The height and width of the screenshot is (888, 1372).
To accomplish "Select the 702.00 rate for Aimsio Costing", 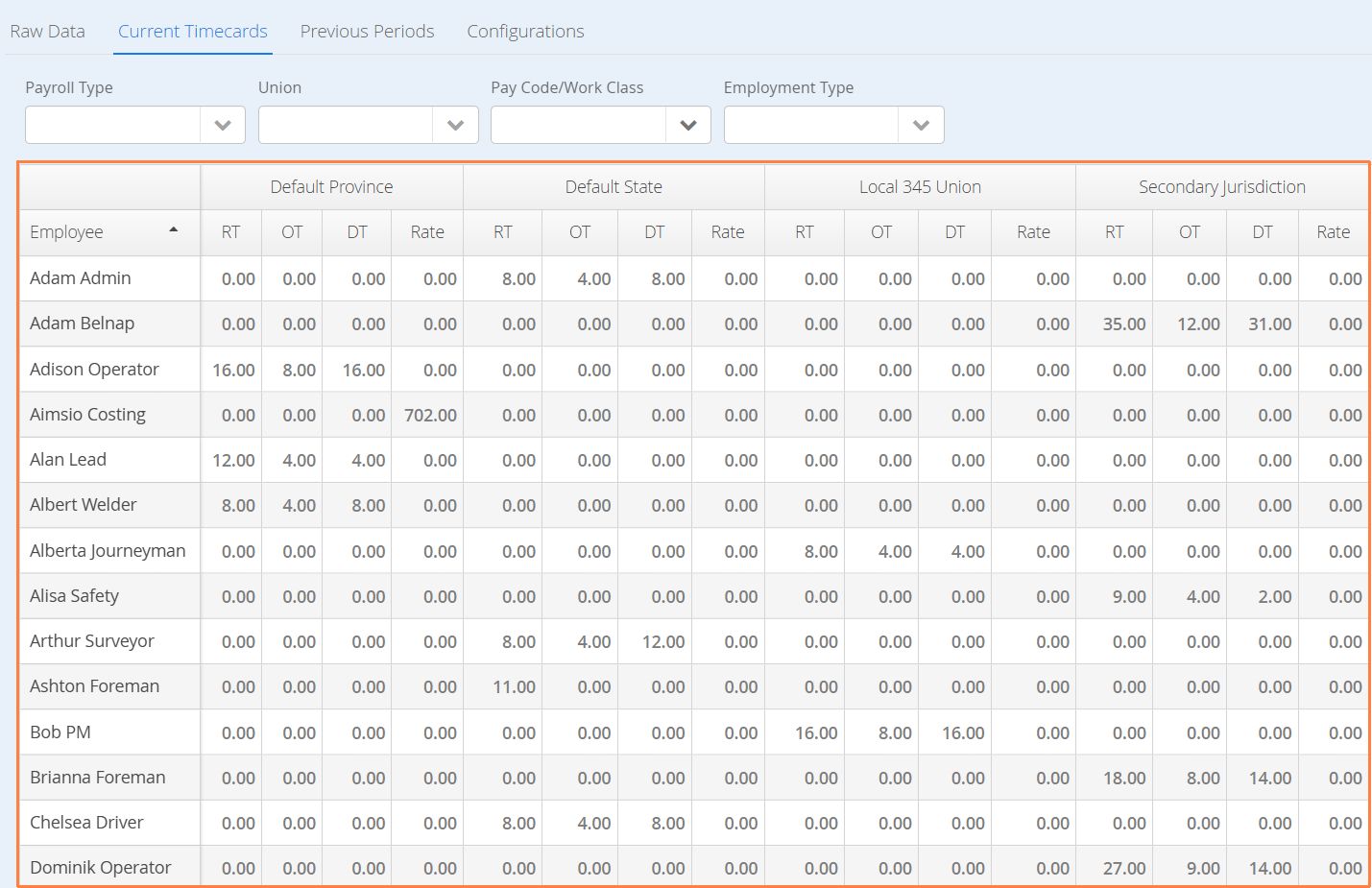I will 430,416.
